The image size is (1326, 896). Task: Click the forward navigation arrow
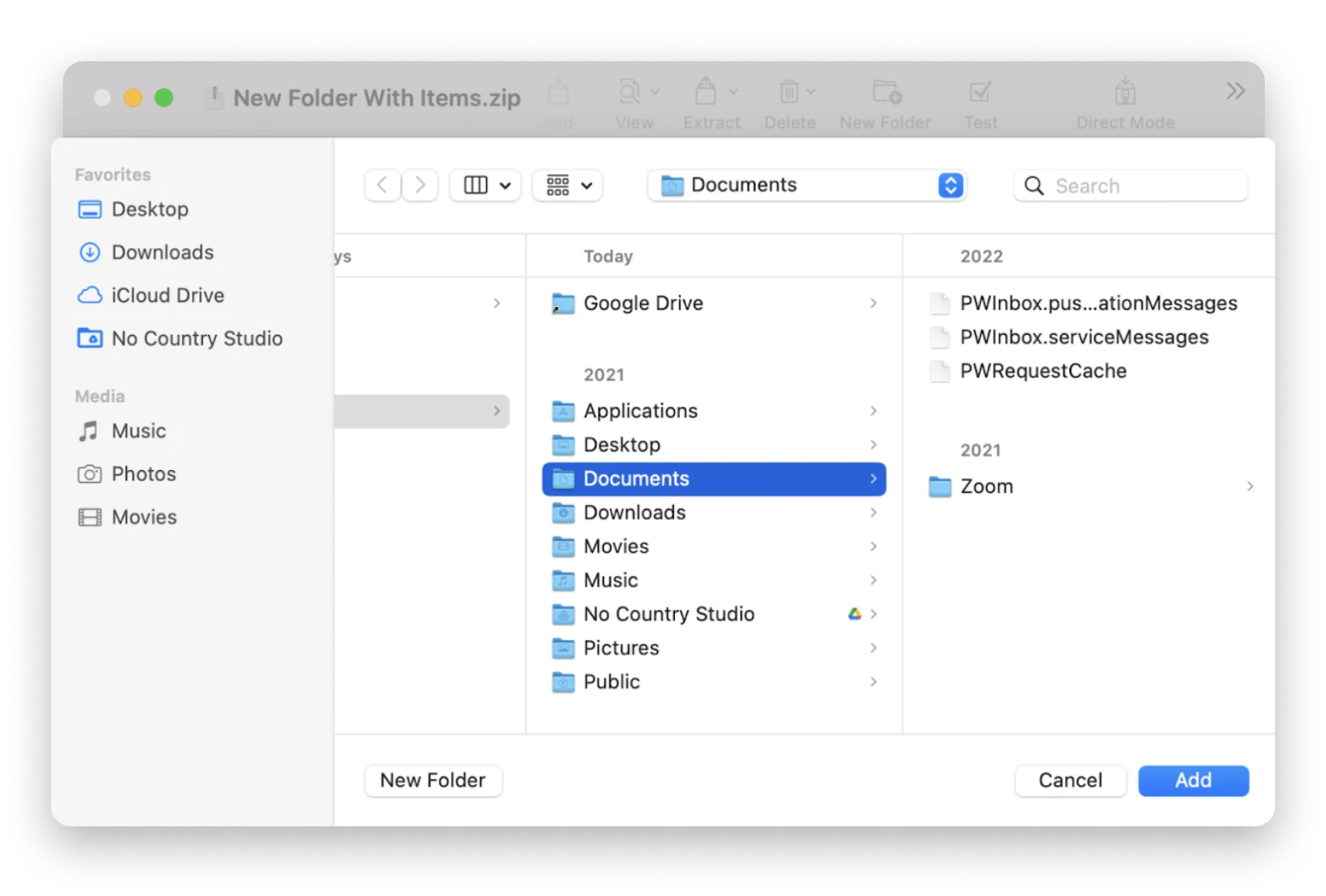tap(420, 185)
